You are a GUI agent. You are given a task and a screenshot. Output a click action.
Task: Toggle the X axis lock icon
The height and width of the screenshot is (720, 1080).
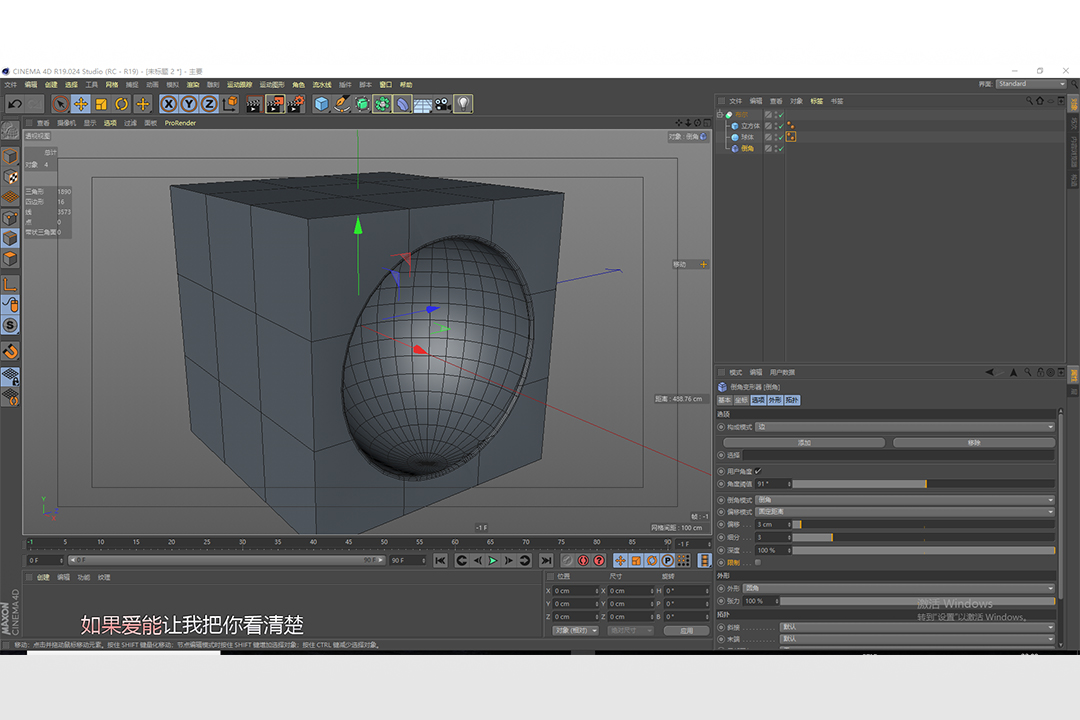(x=169, y=104)
